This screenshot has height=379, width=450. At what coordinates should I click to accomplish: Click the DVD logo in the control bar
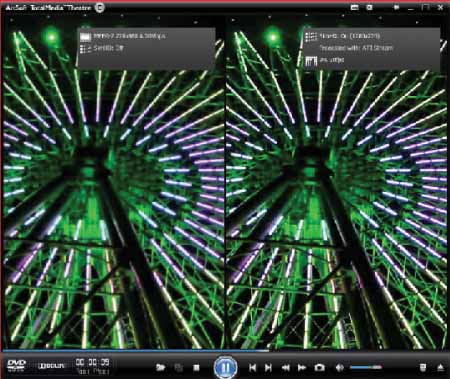[16, 366]
